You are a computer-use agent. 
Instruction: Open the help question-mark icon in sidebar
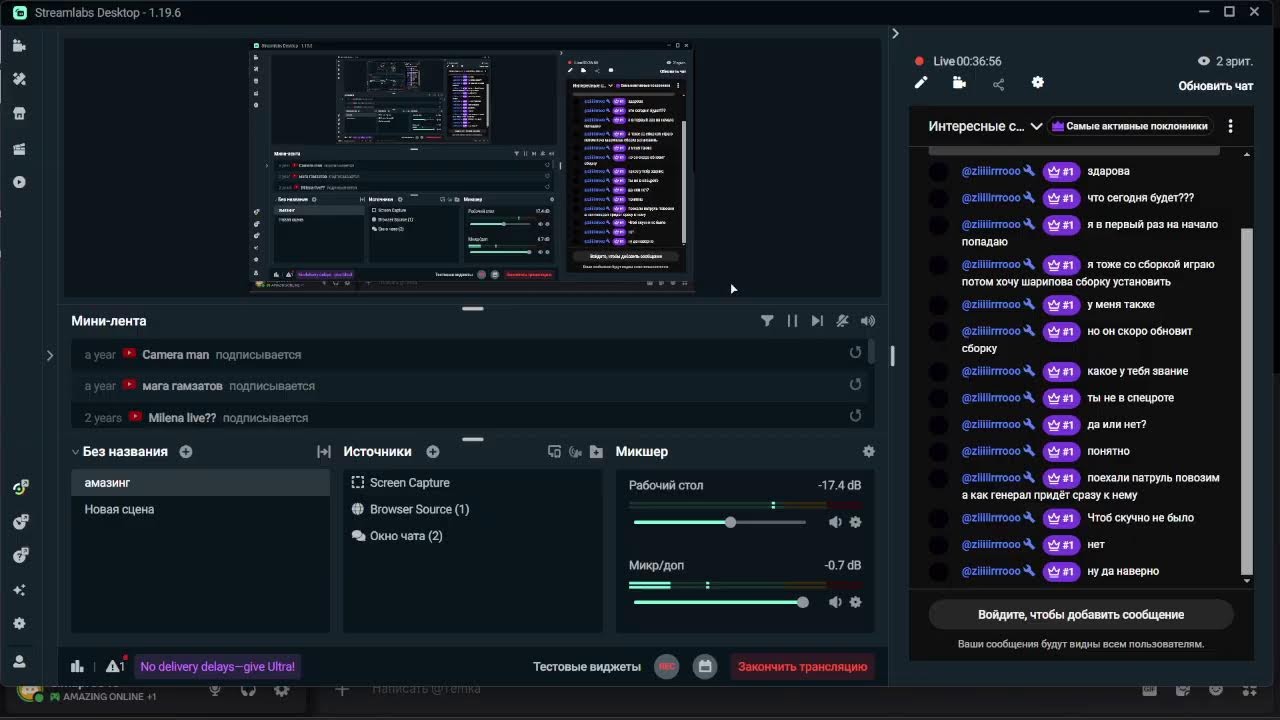click(x=19, y=555)
